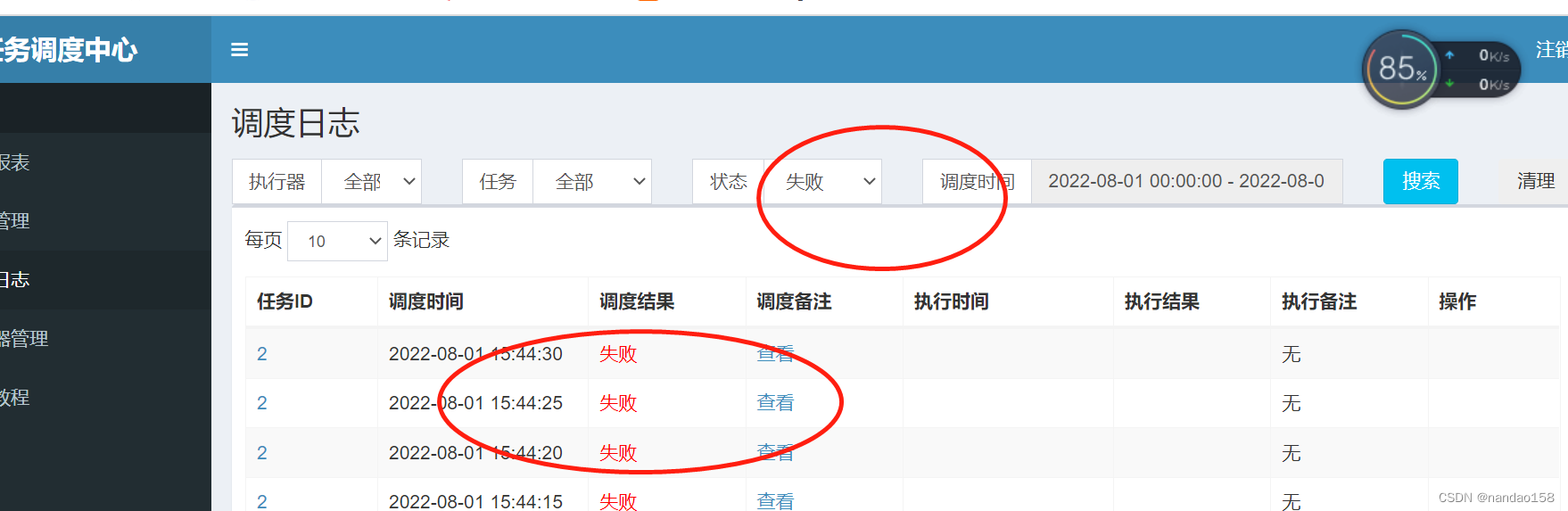
Task: Click the 85% floating monitor widget
Action: tap(1402, 70)
